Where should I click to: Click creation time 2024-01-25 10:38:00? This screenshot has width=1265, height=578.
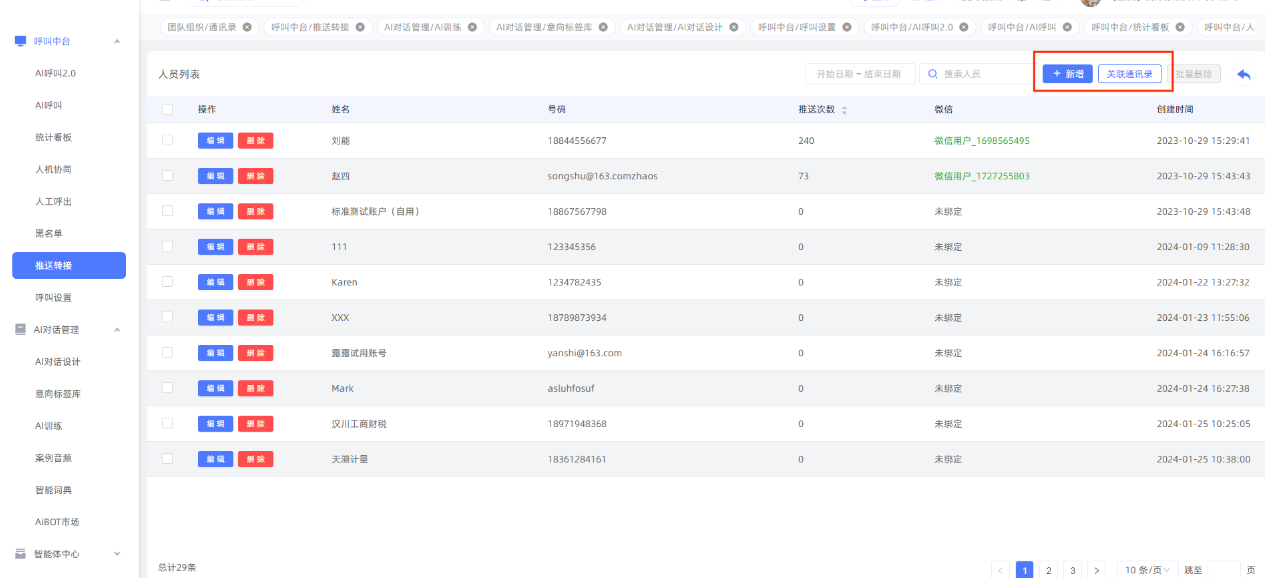[x=1203, y=459]
